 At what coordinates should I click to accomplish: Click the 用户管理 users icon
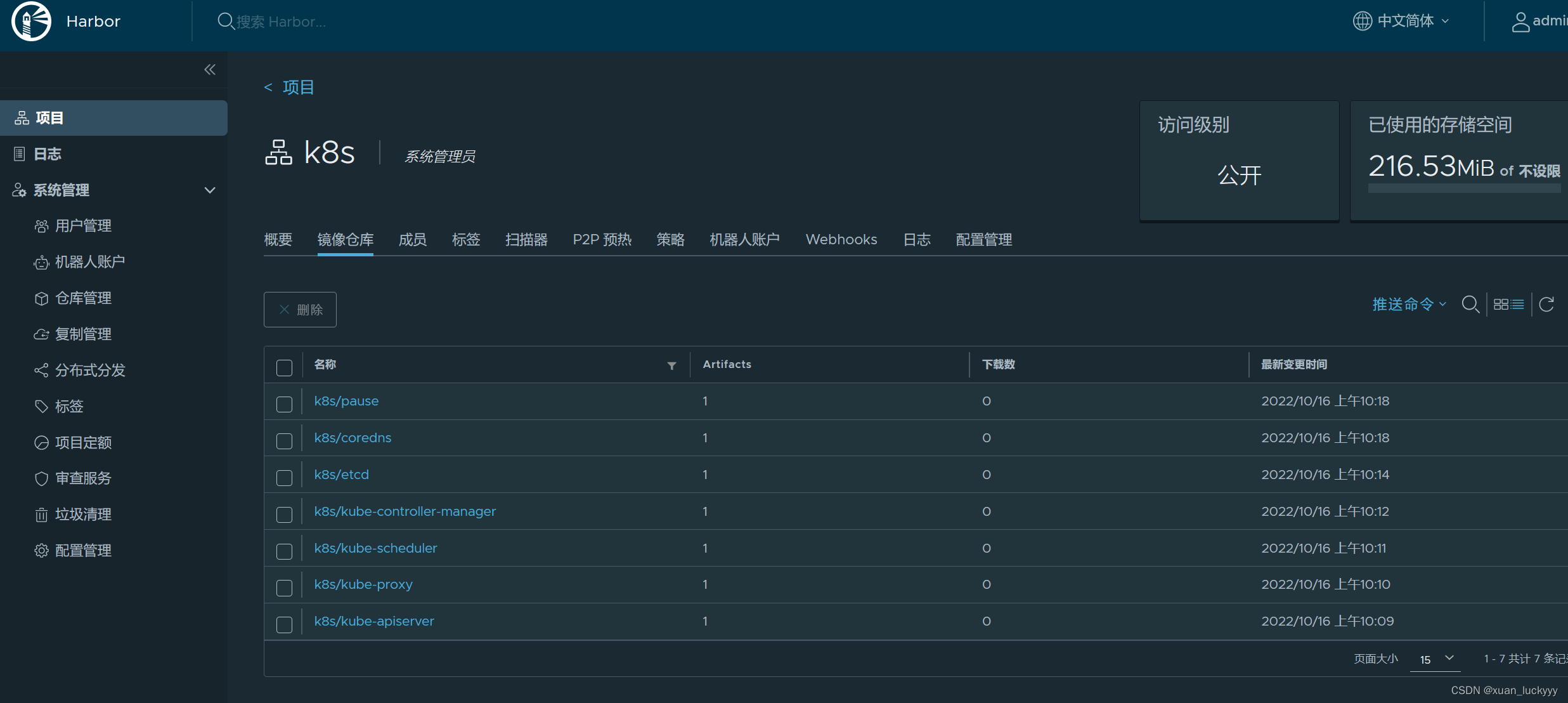[41, 227]
